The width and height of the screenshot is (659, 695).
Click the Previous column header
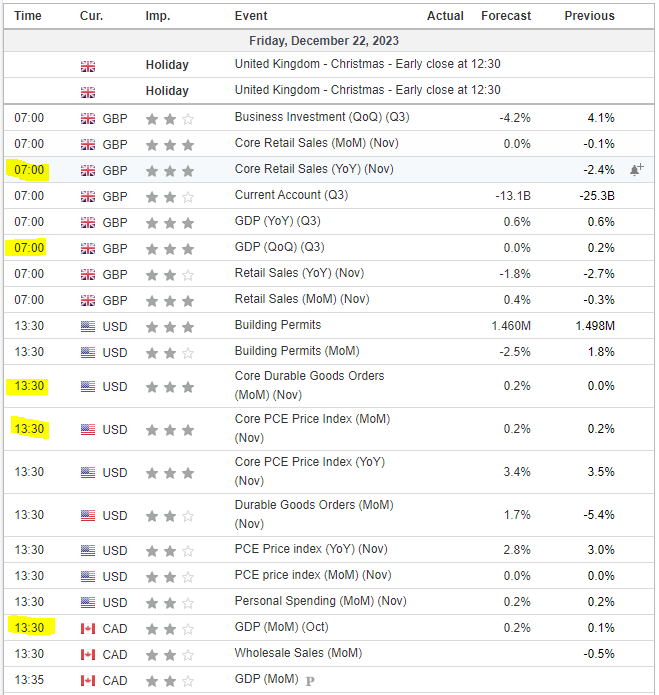tap(589, 15)
